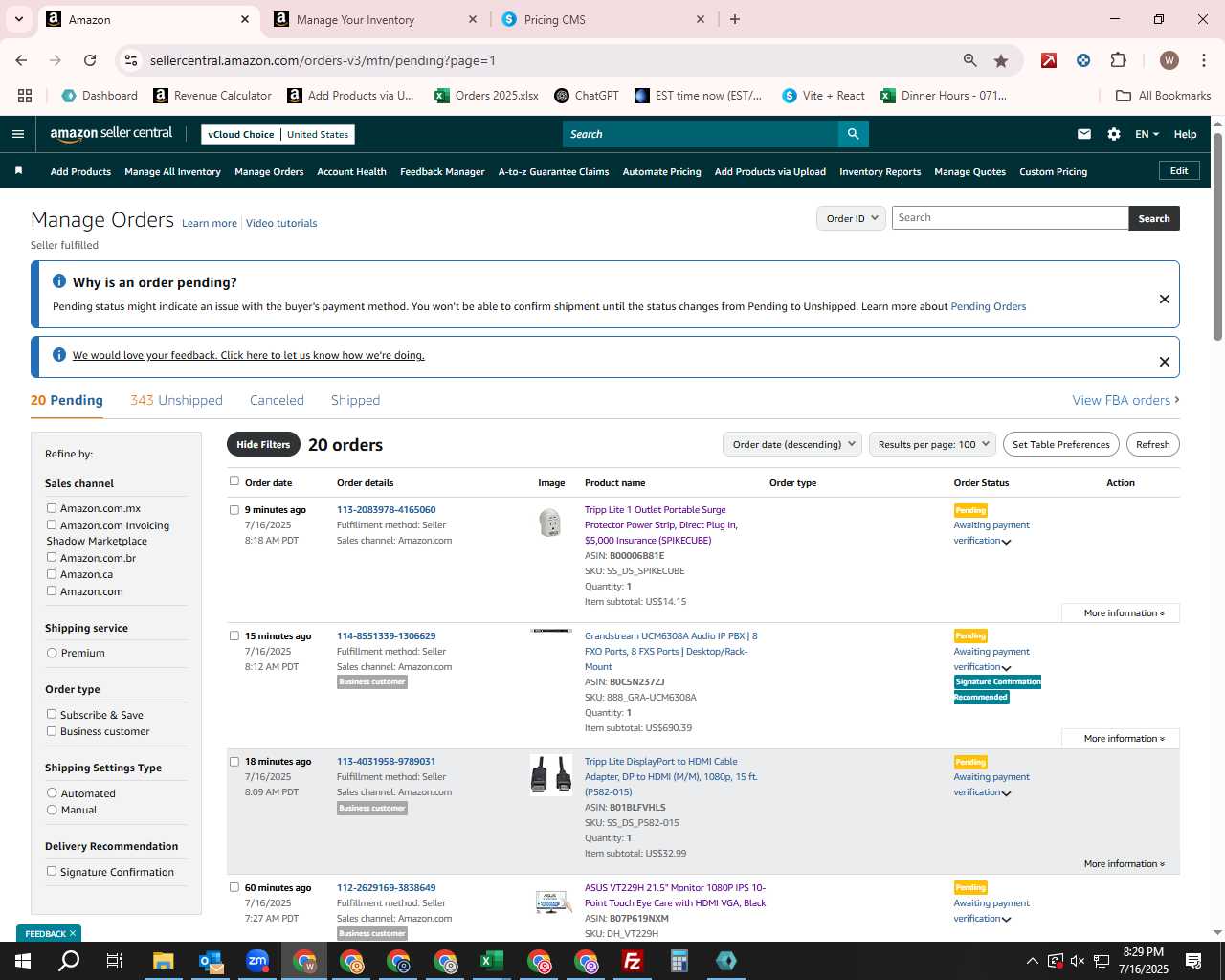Open Manage All Inventory menu item

(172, 172)
